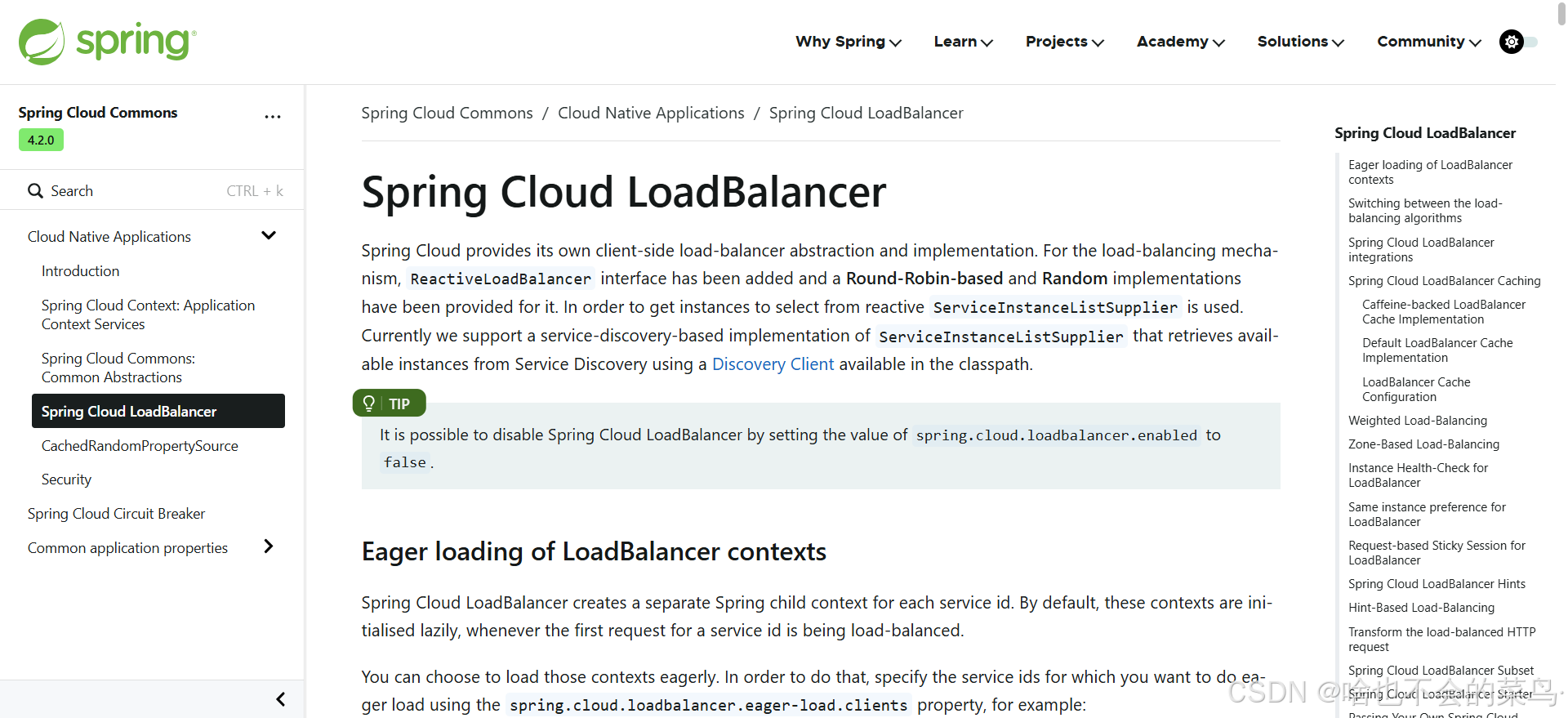Jump to LoadBalancer Cache Configuration
This screenshot has width=1568, height=718.
tap(1416, 390)
